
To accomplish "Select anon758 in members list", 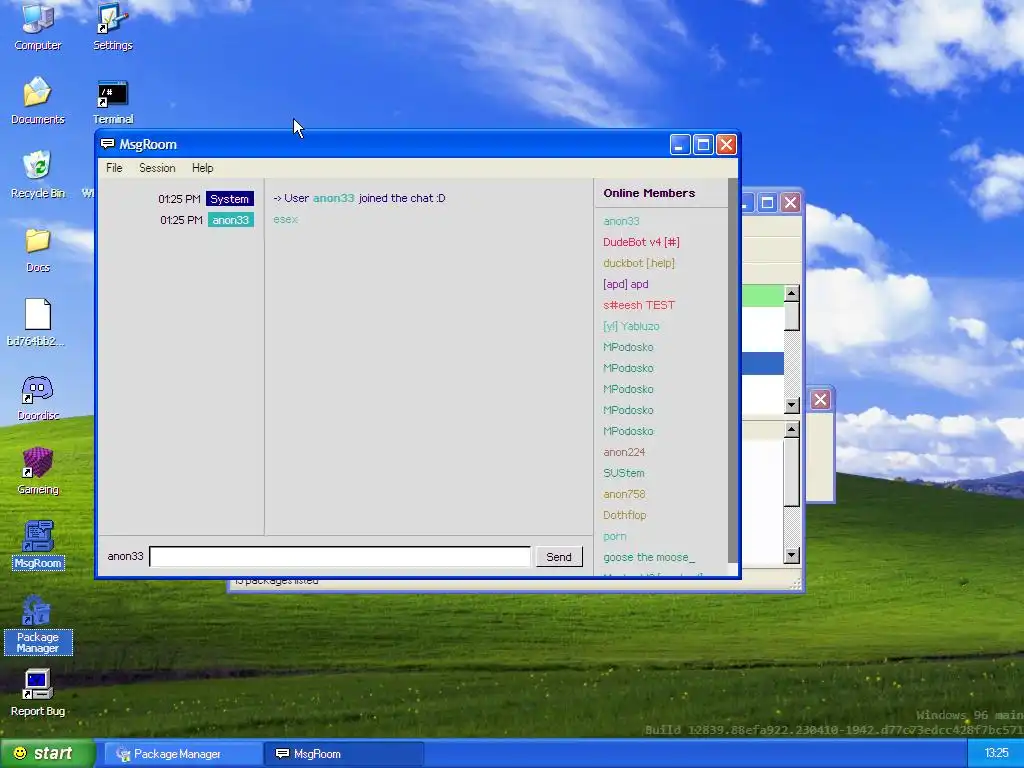I will [624, 494].
